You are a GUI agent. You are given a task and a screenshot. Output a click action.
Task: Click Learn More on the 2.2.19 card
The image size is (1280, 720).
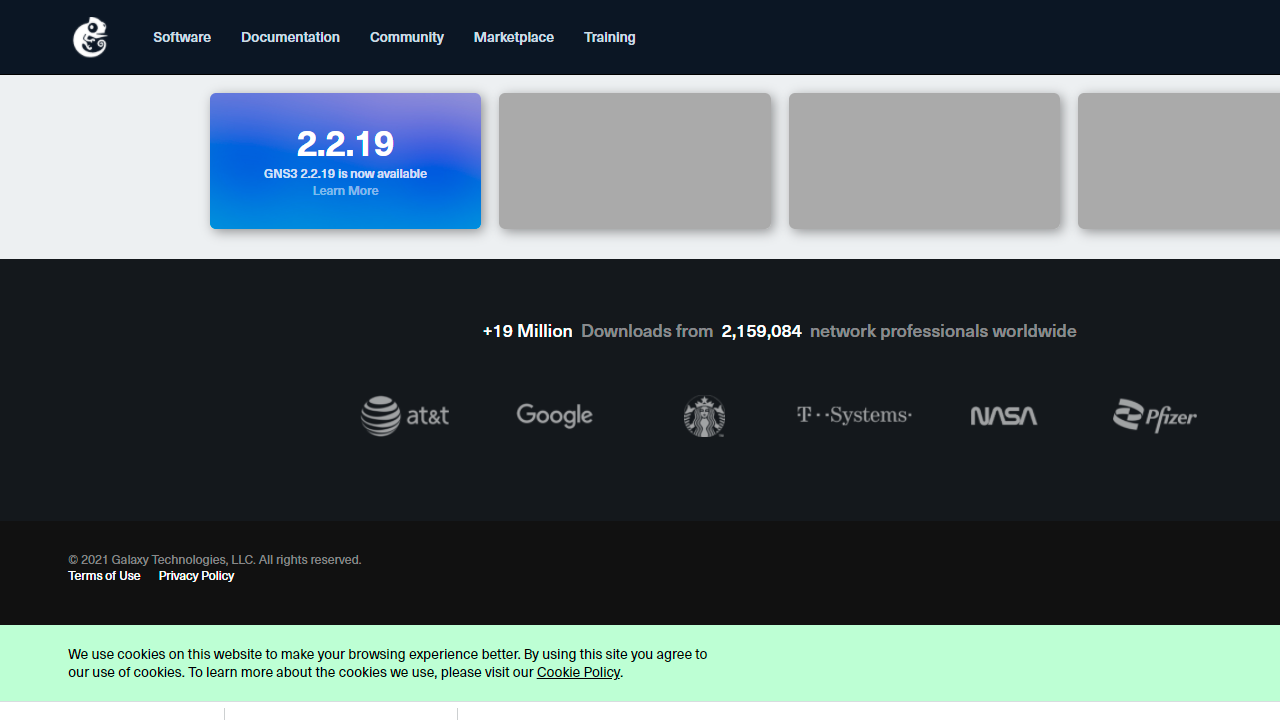345,191
